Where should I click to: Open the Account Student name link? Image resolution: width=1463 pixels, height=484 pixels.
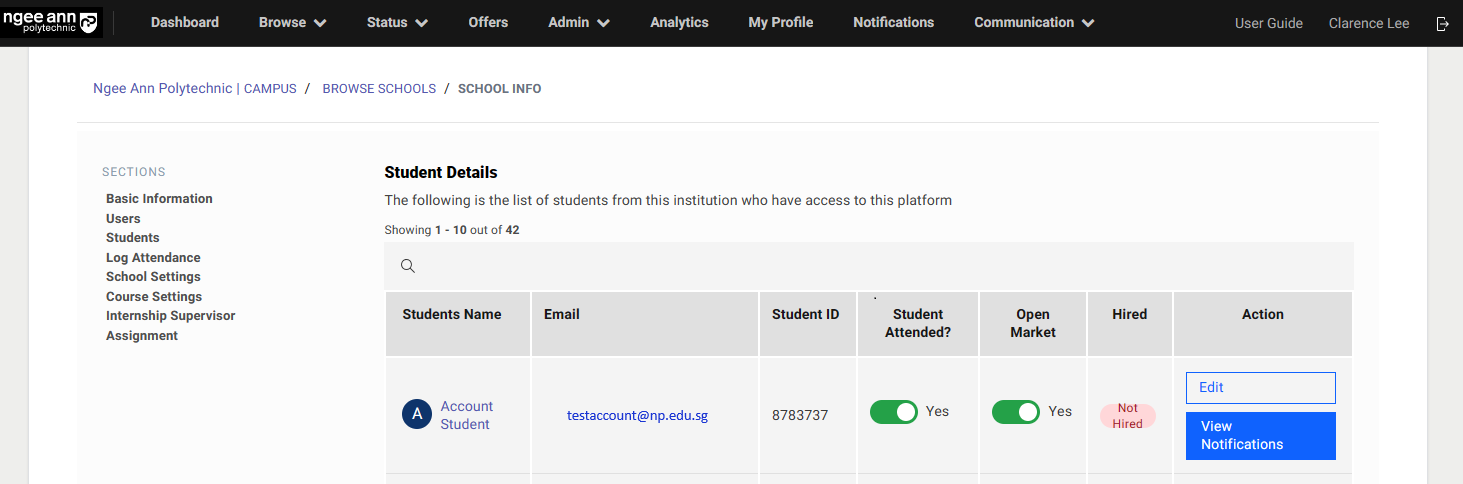[467, 415]
